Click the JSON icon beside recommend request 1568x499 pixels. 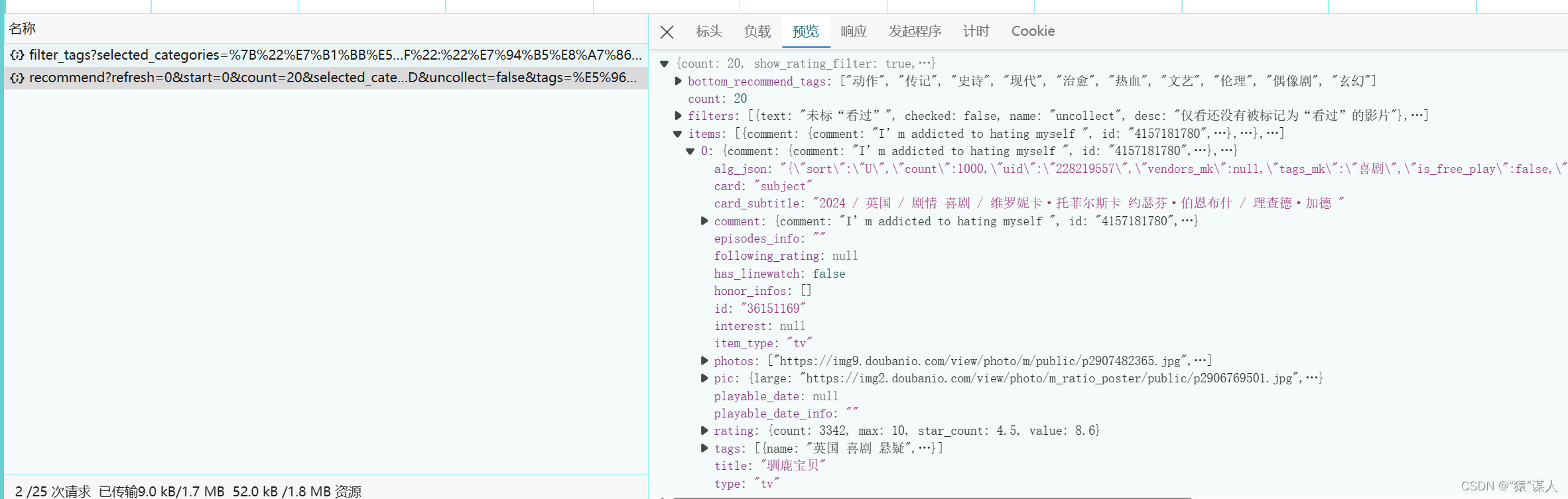(17, 78)
